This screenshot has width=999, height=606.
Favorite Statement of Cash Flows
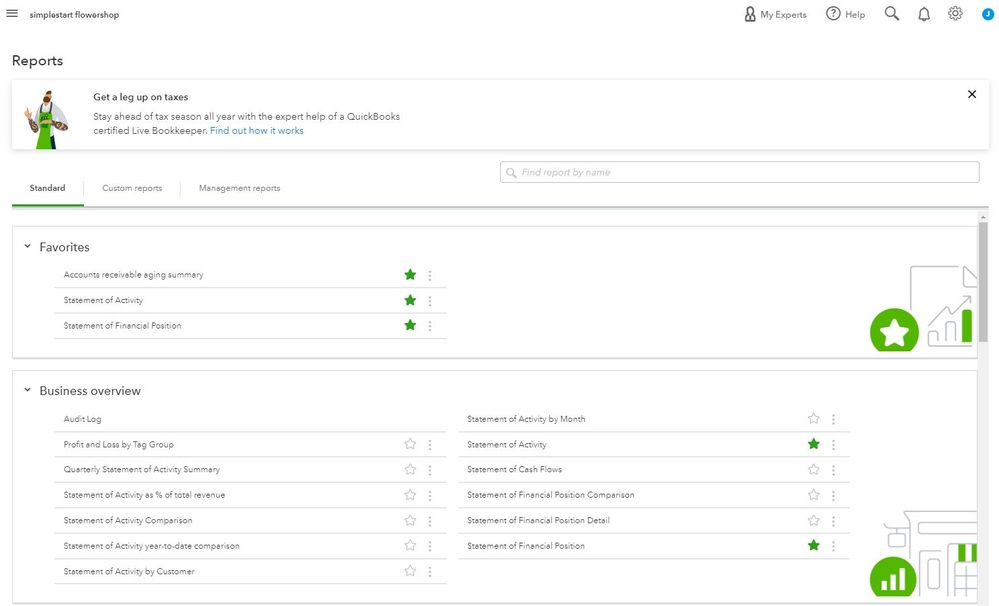click(814, 470)
